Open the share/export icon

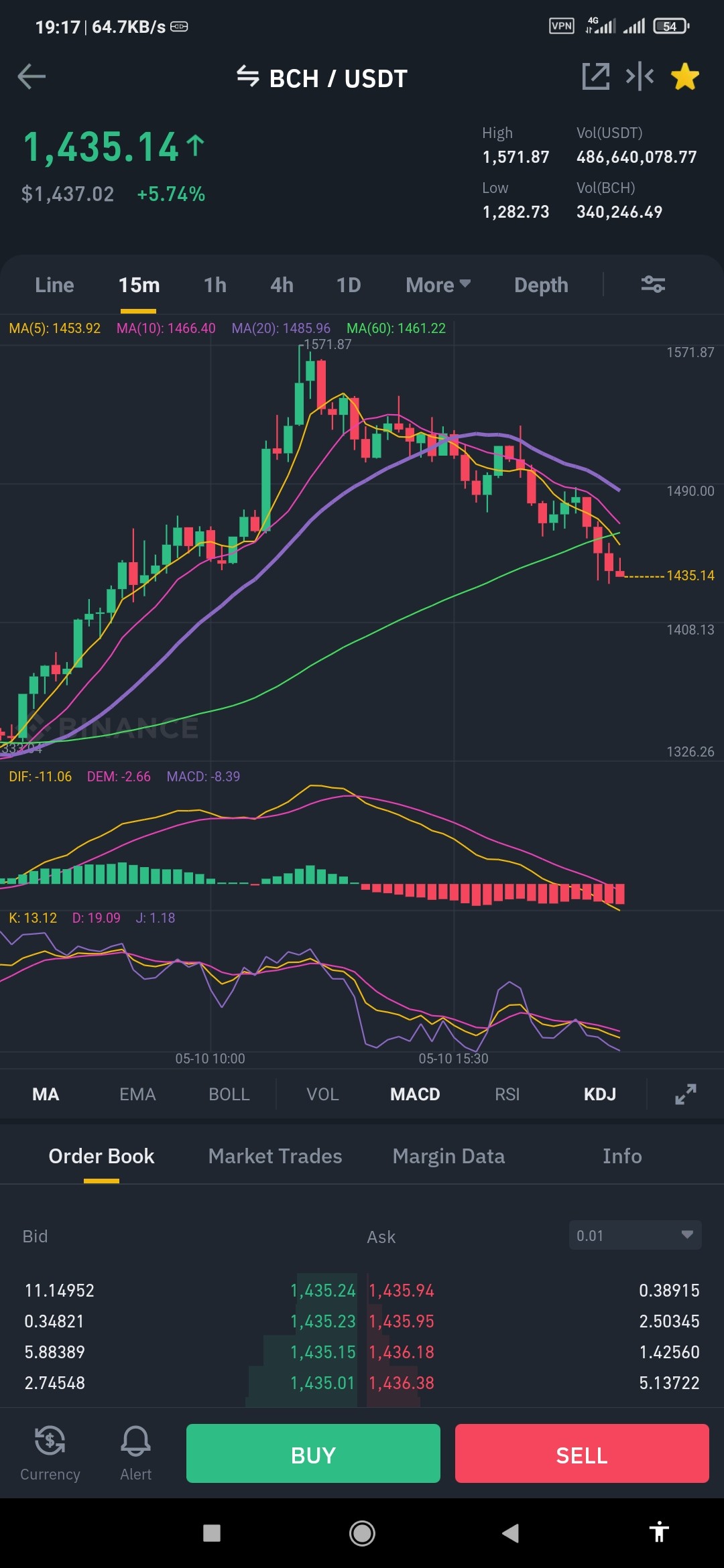(x=595, y=76)
